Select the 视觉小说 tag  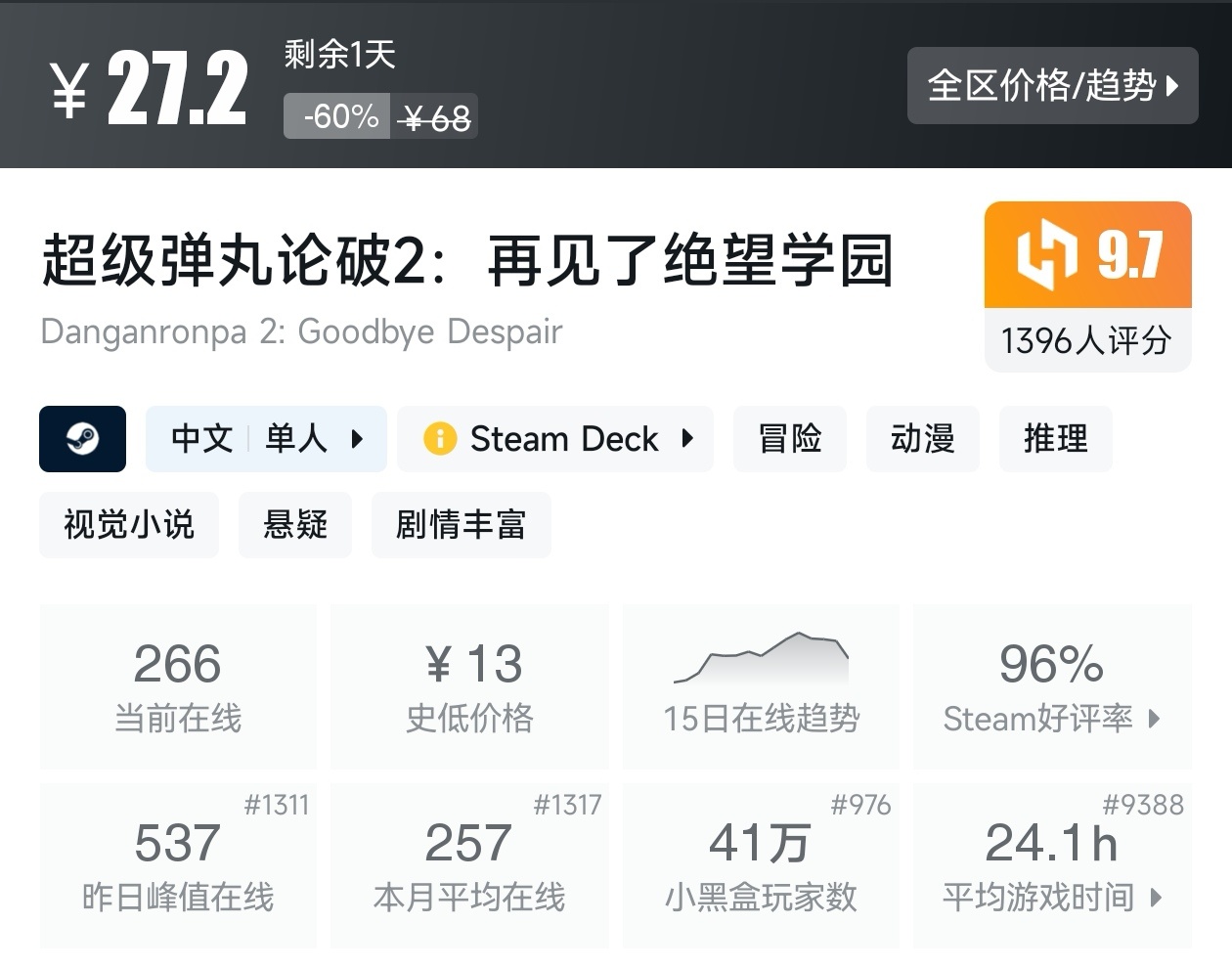pos(129,525)
